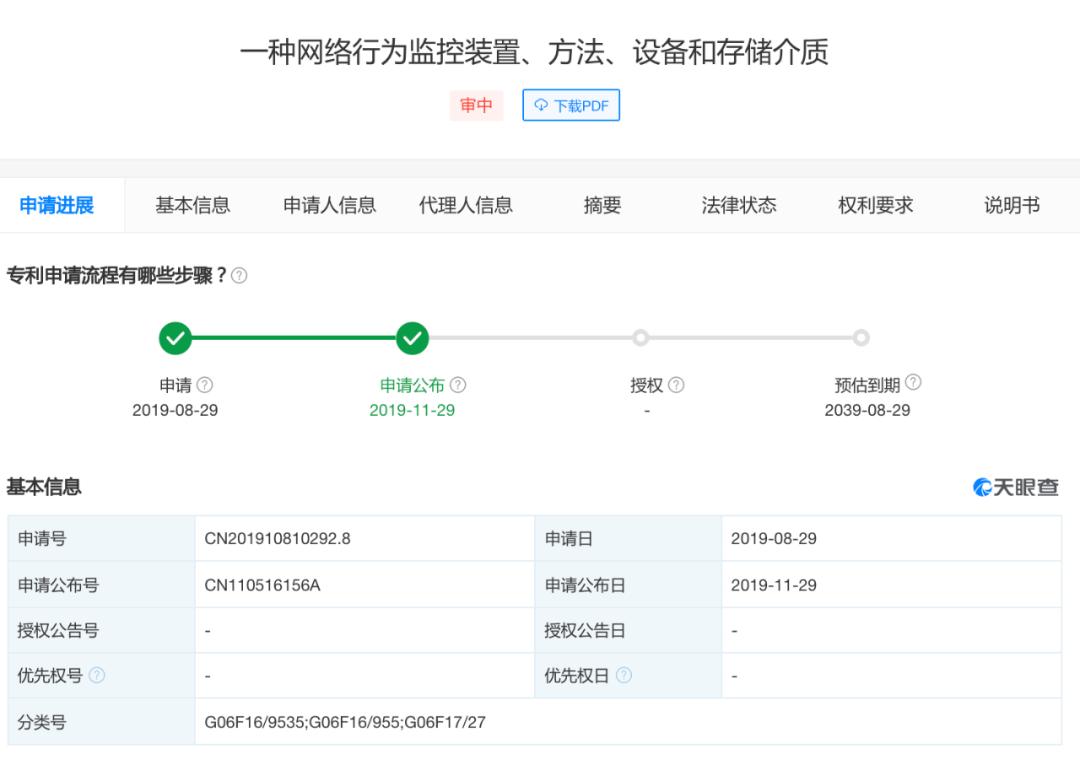Download the patent PDF

pos(571,105)
